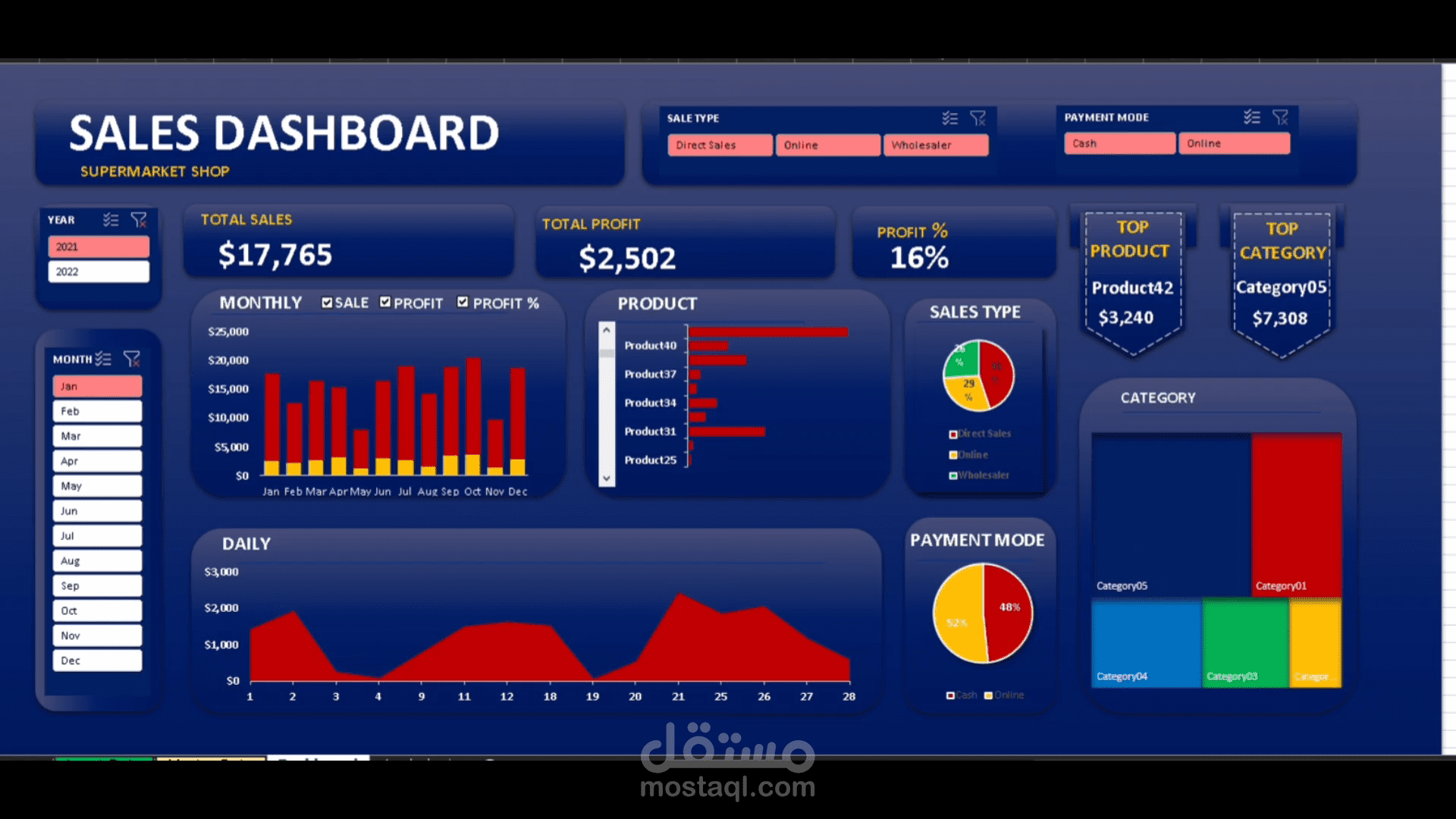
Task: Click the filter icon next to YEAR
Action: click(138, 220)
